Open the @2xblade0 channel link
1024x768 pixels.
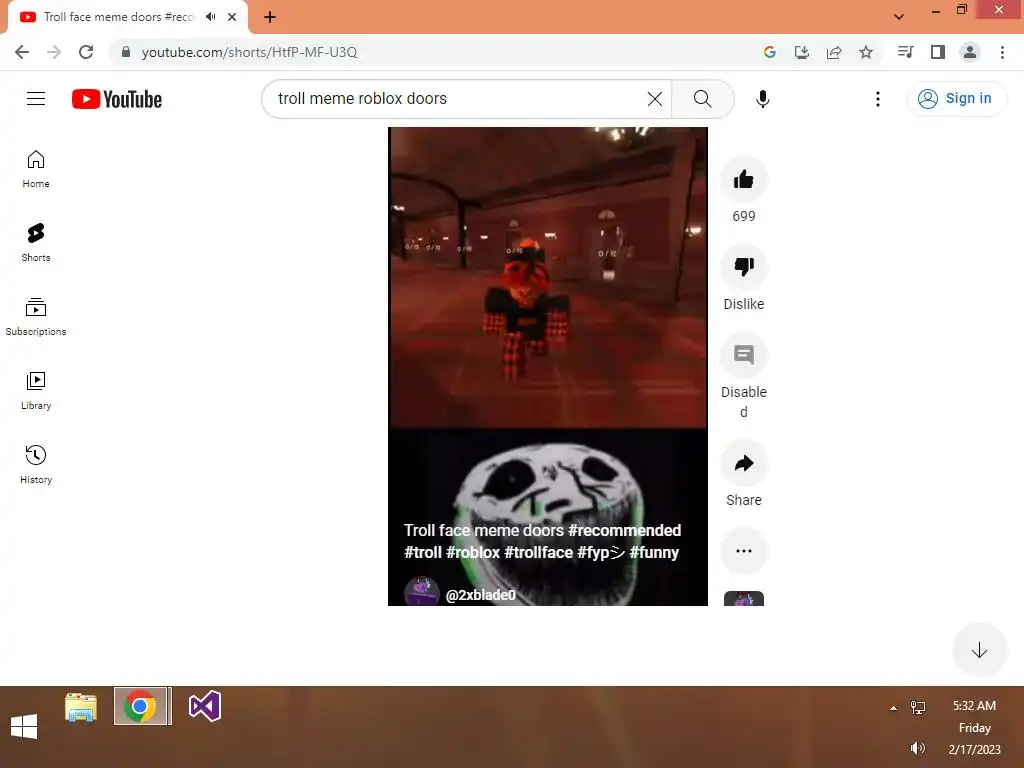point(481,595)
